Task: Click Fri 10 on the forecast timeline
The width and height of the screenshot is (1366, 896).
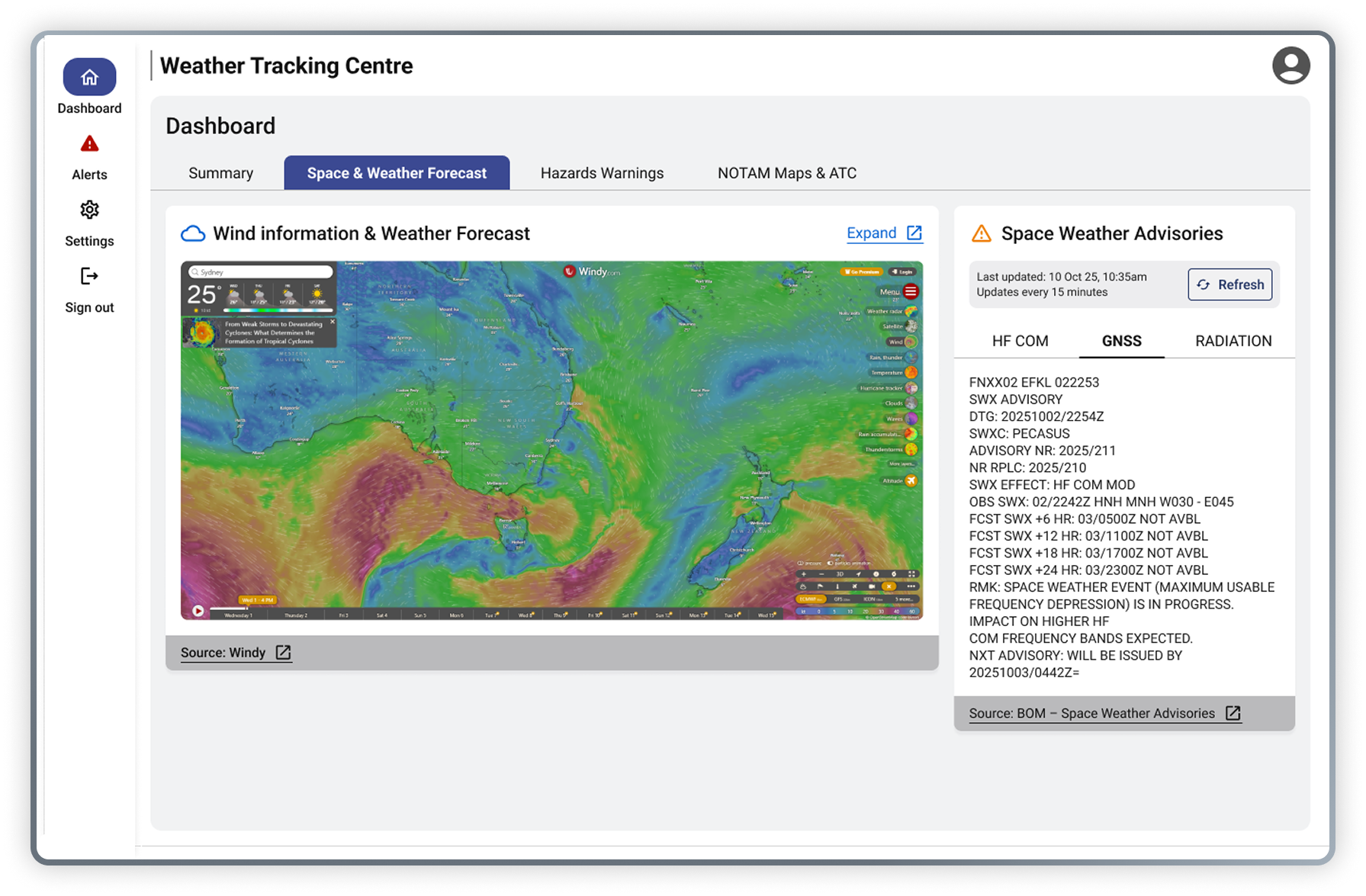Action: pyautogui.click(x=595, y=615)
